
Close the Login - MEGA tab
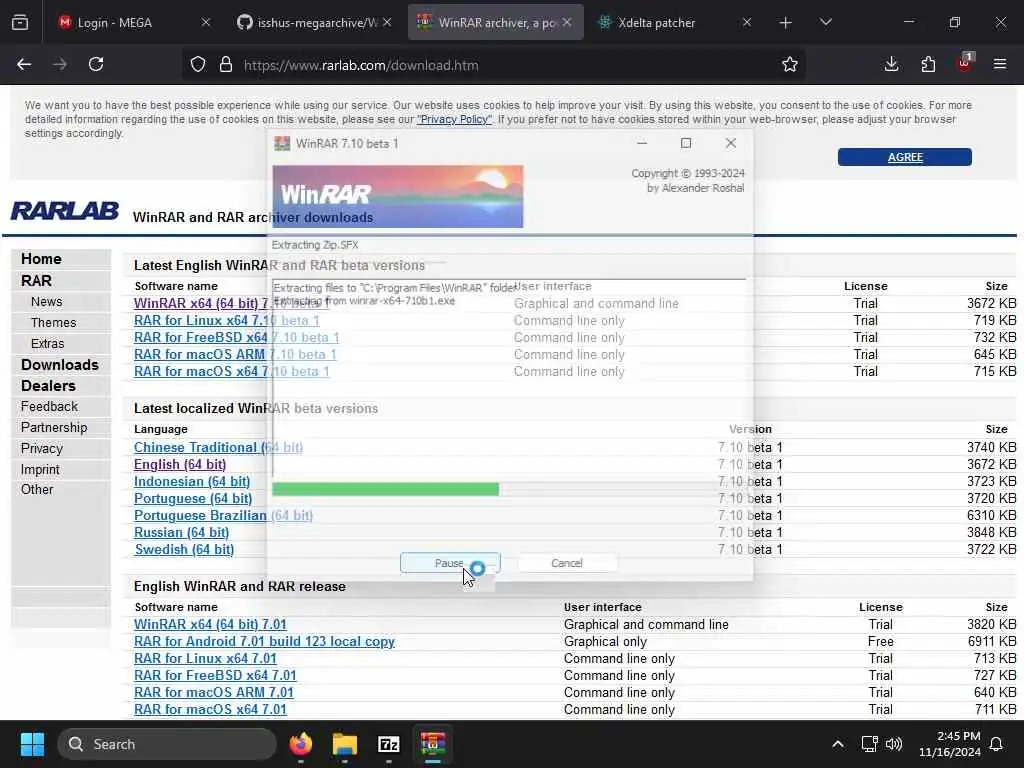[x=206, y=22]
